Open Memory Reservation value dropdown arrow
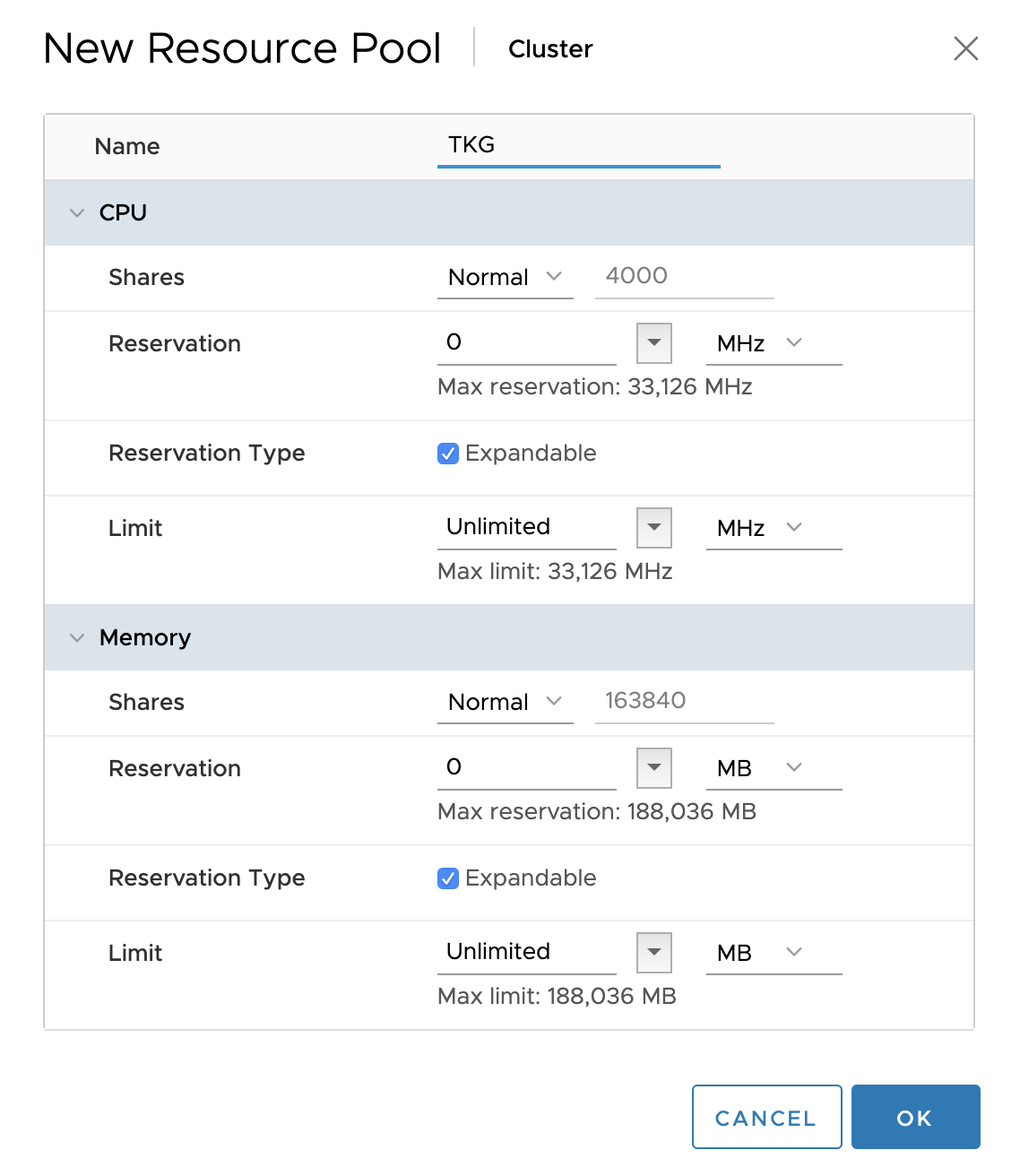This screenshot has width=1020, height=1176. (654, 767)
